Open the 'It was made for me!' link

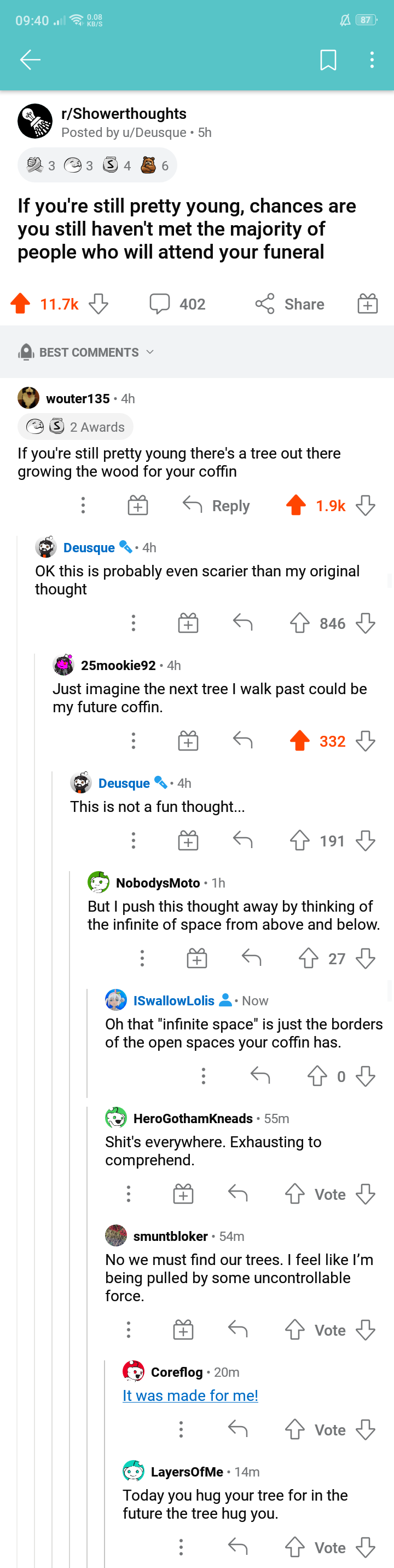tap(190, 1395)
